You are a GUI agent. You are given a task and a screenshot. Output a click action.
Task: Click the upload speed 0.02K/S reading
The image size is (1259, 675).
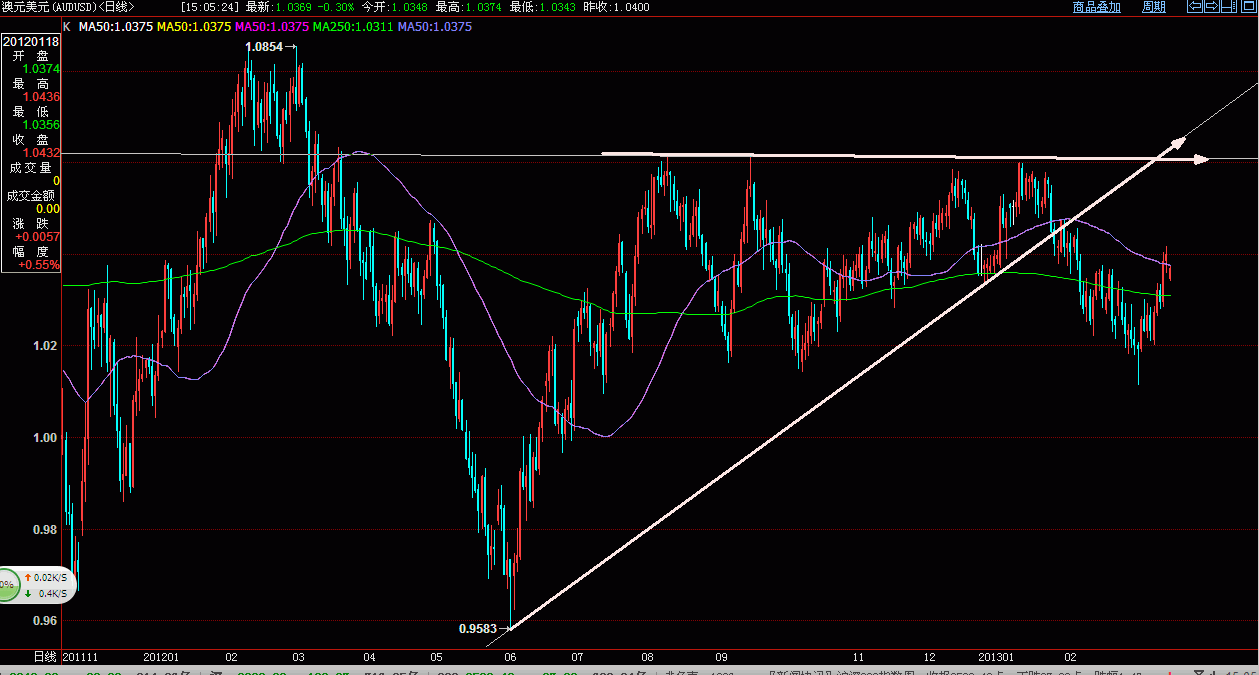click(x=50, y=578)
